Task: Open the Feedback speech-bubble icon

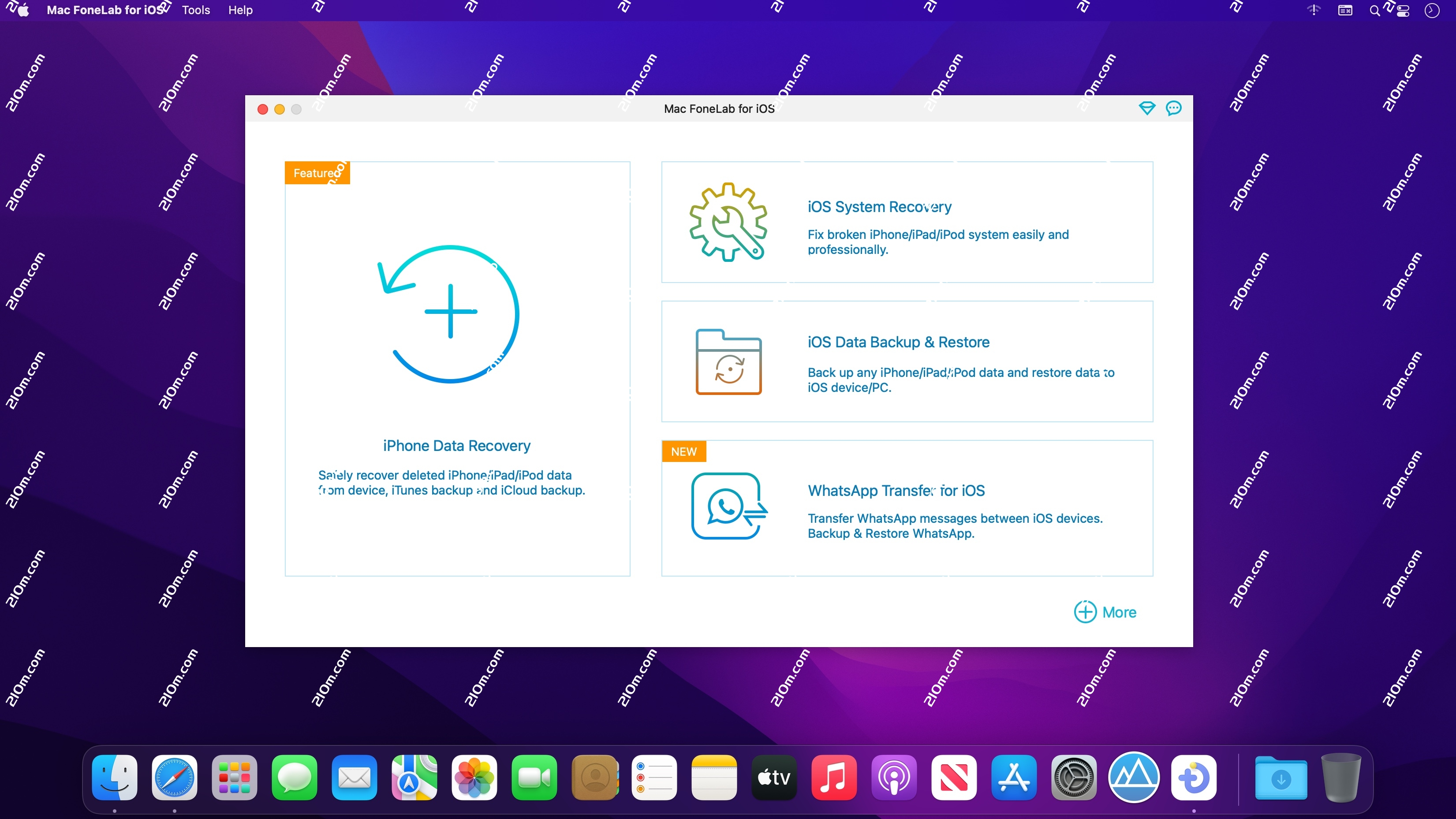Action: [1173, 108]
